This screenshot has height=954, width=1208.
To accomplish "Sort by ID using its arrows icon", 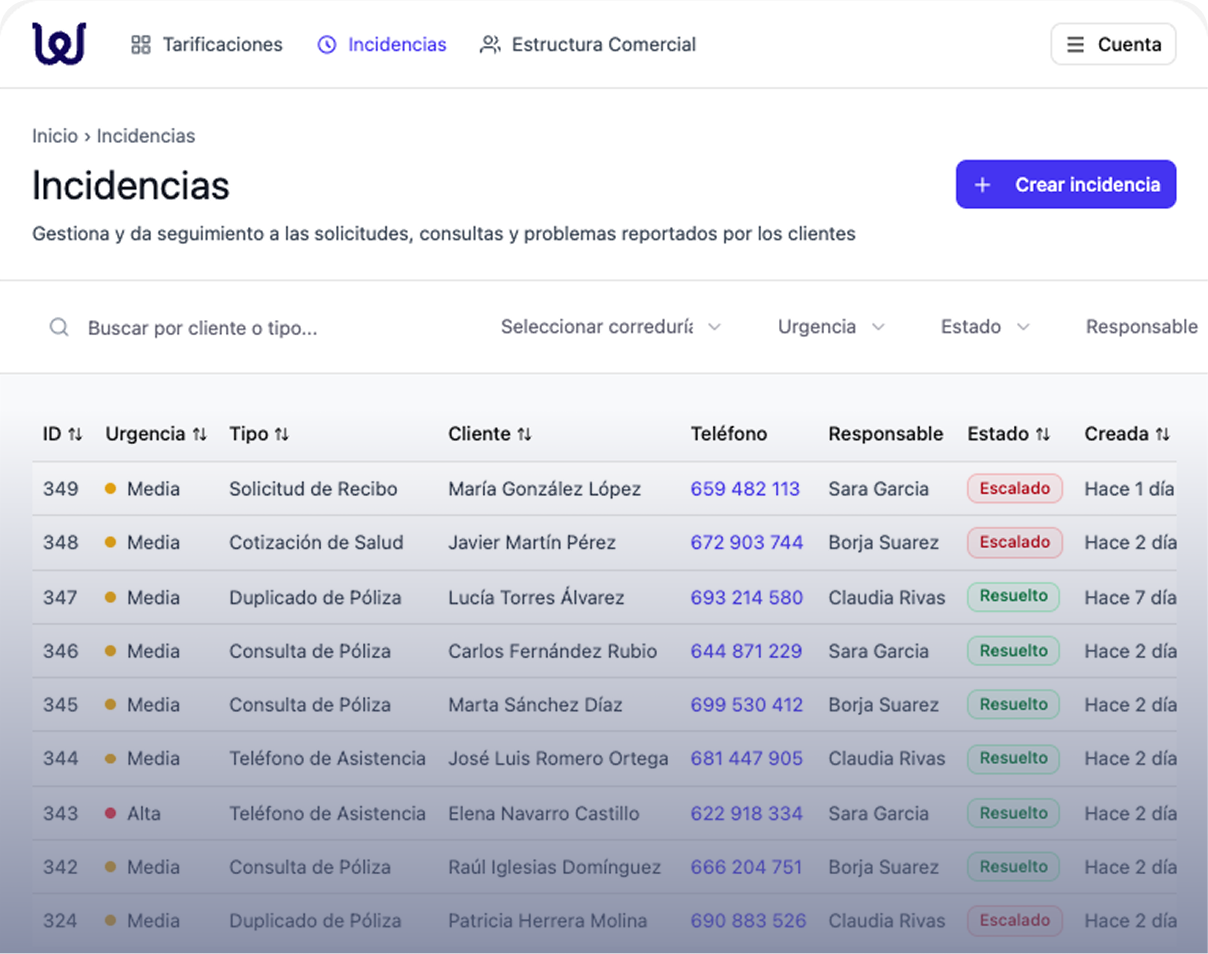I will pyautogui.click(x=75, y=434).
